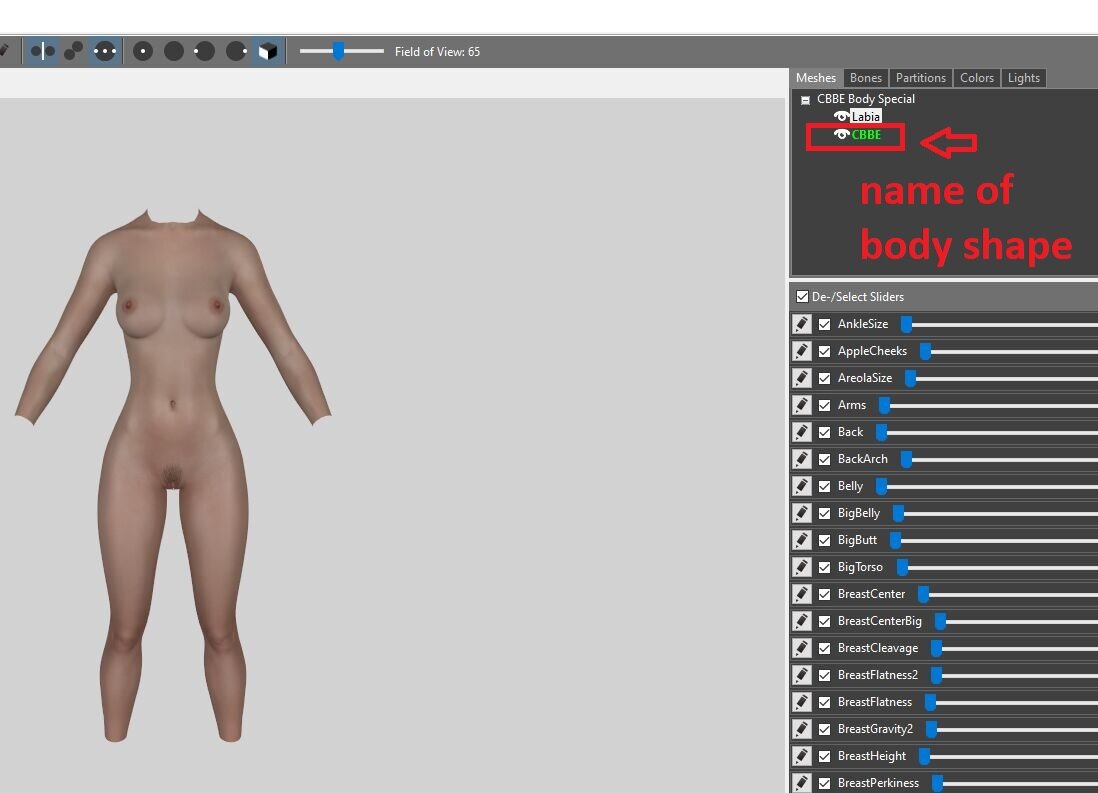The image size is (1098, 793).
Task: Select the Labia mesh in the tree
Action: click(866, 116)
